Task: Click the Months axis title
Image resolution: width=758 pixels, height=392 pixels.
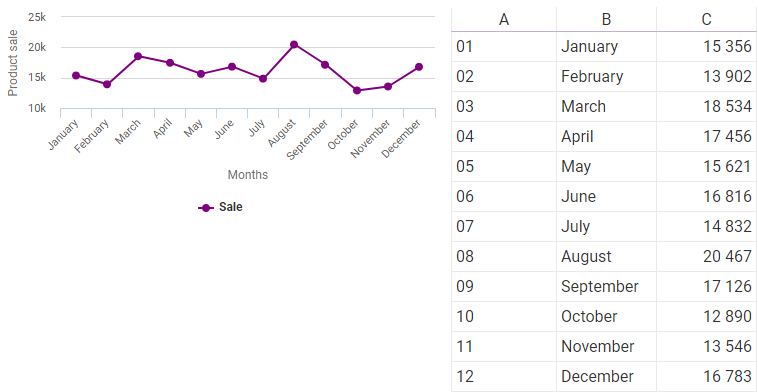Action: coord(248,174)
